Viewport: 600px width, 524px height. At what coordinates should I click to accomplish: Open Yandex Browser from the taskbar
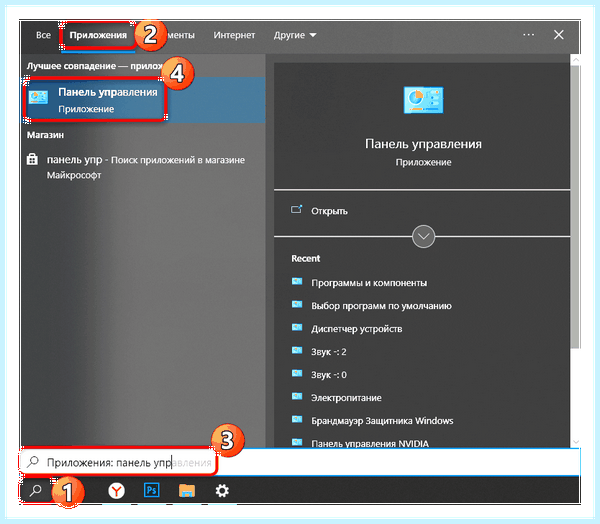point(116,490)
